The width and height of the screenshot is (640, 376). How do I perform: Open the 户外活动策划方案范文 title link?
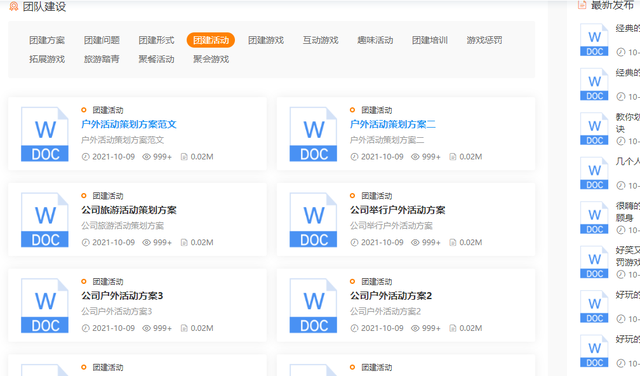(x=129, y=124)
